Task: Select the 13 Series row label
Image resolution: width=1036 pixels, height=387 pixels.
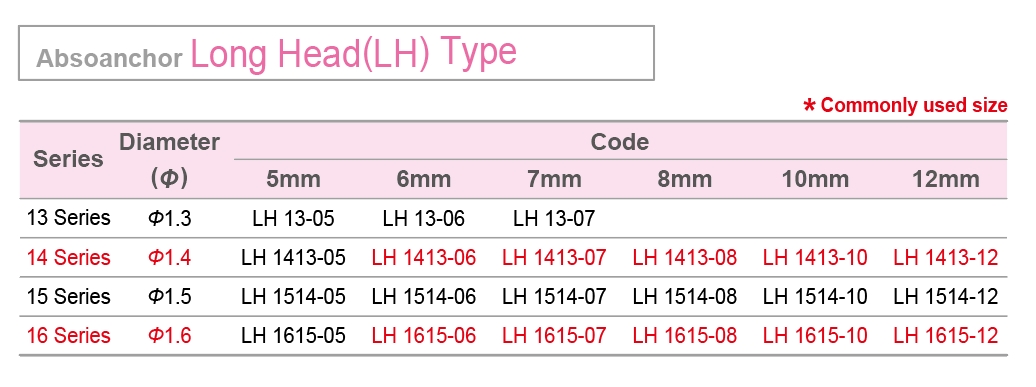Action: click(x=68, y=218)
